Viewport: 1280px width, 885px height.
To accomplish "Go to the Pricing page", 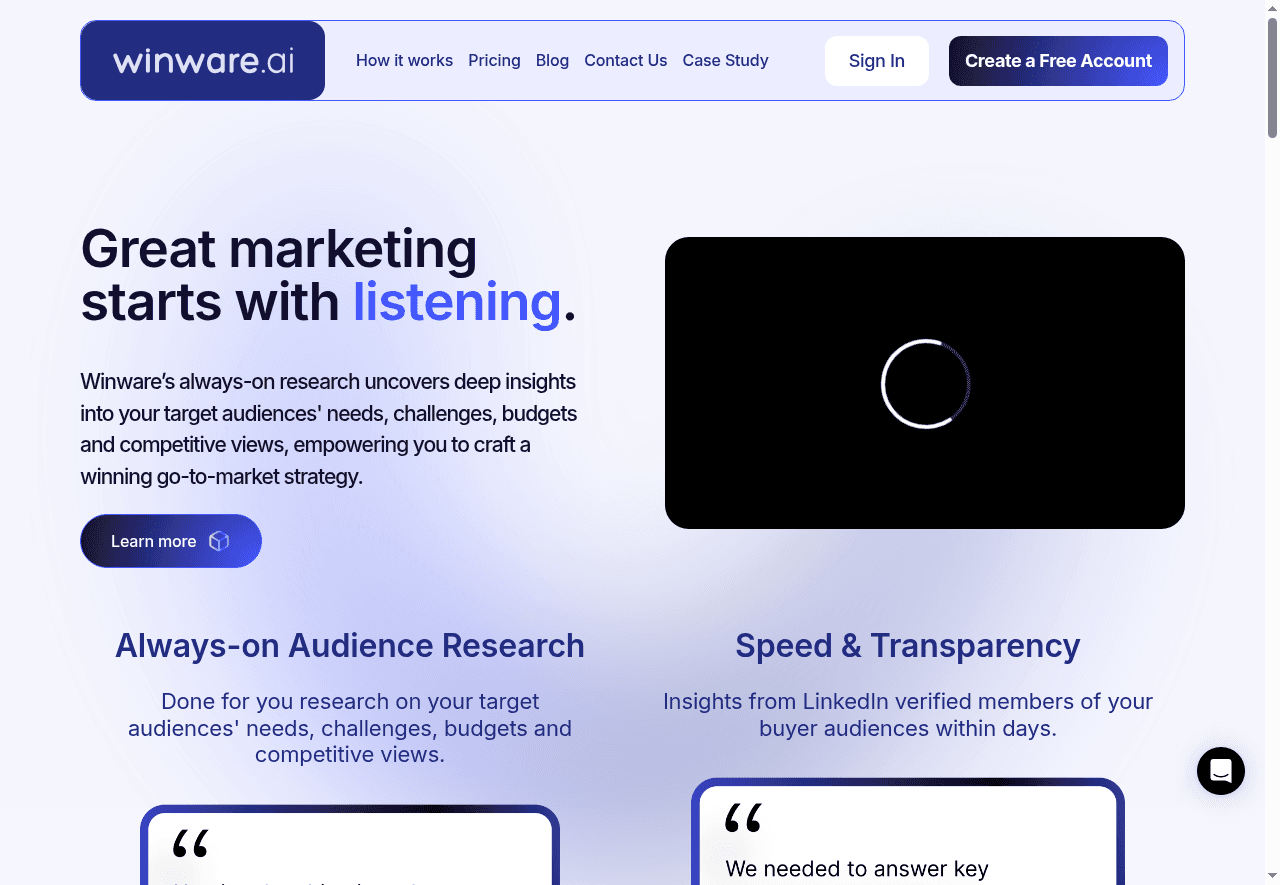I will coord(494,61).
